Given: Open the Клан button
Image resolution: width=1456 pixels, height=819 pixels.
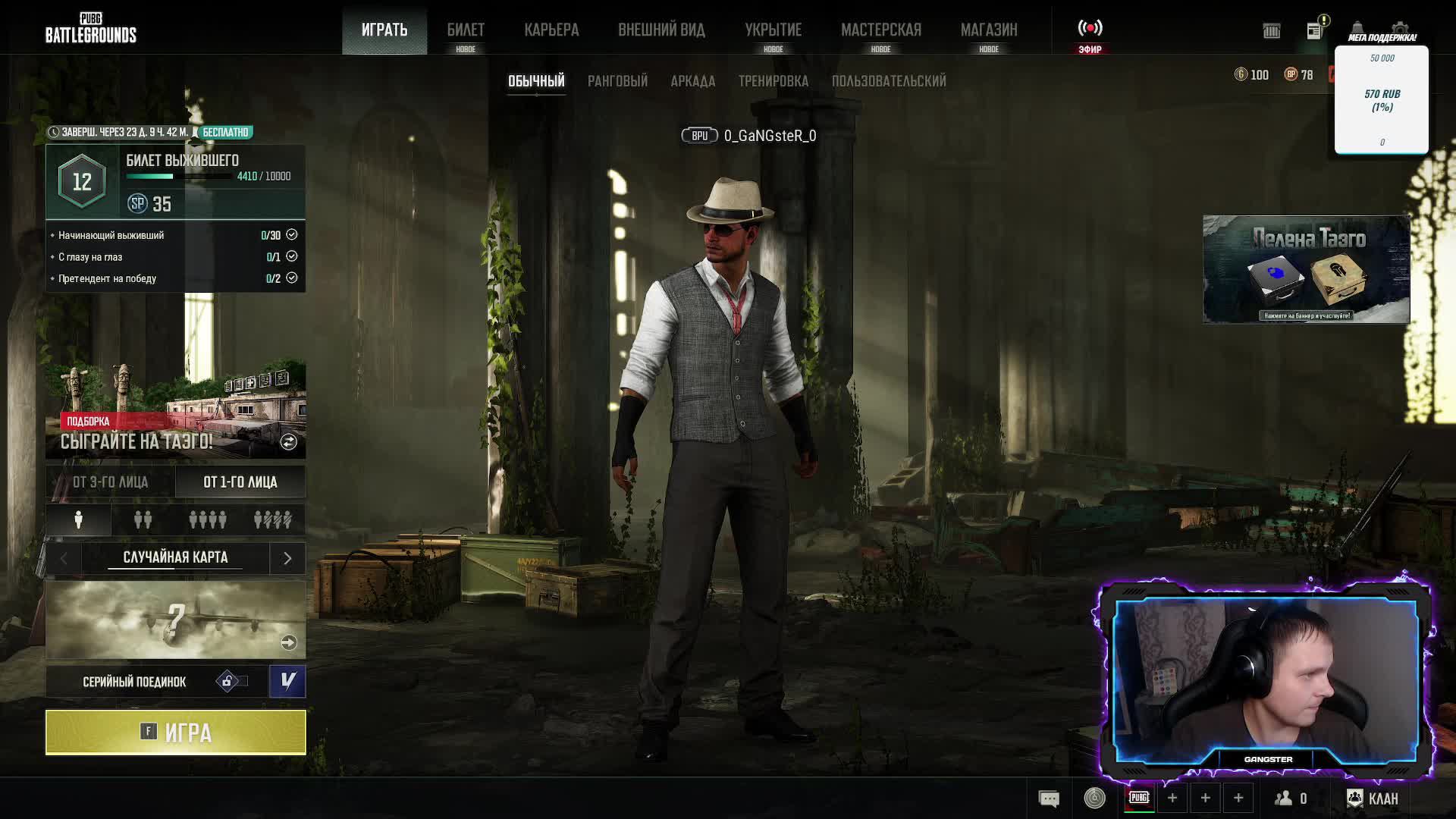Looking at the screenshot, I should coord(1373,799).
